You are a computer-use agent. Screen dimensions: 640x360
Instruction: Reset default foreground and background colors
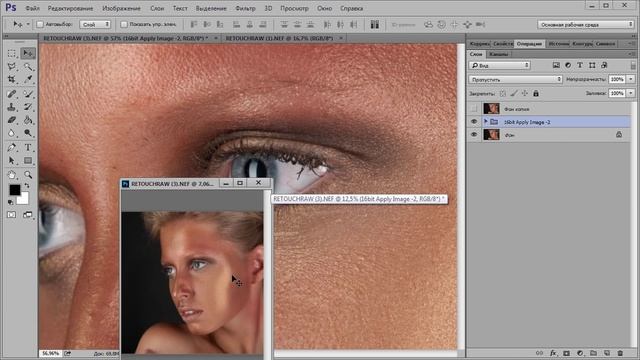tap(10, 202)
